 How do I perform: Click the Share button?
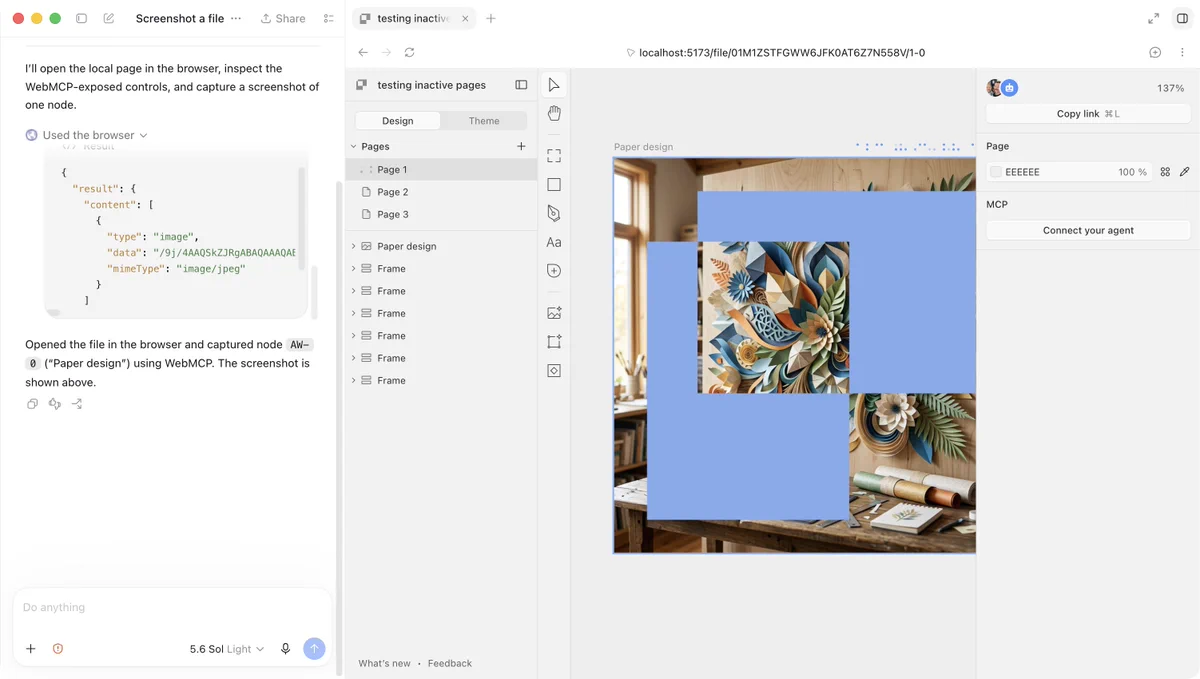click(283, 18)
